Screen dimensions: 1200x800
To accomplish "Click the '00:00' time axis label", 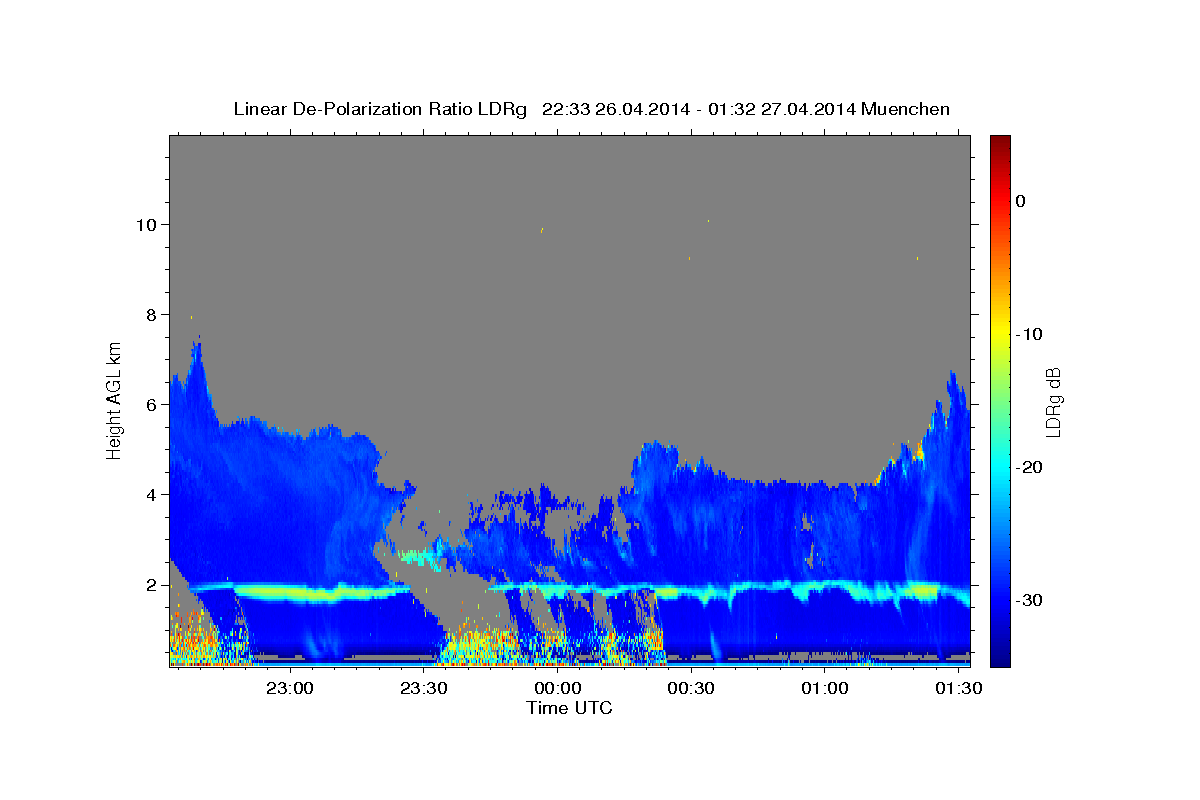I will click(x=557, y=689).
